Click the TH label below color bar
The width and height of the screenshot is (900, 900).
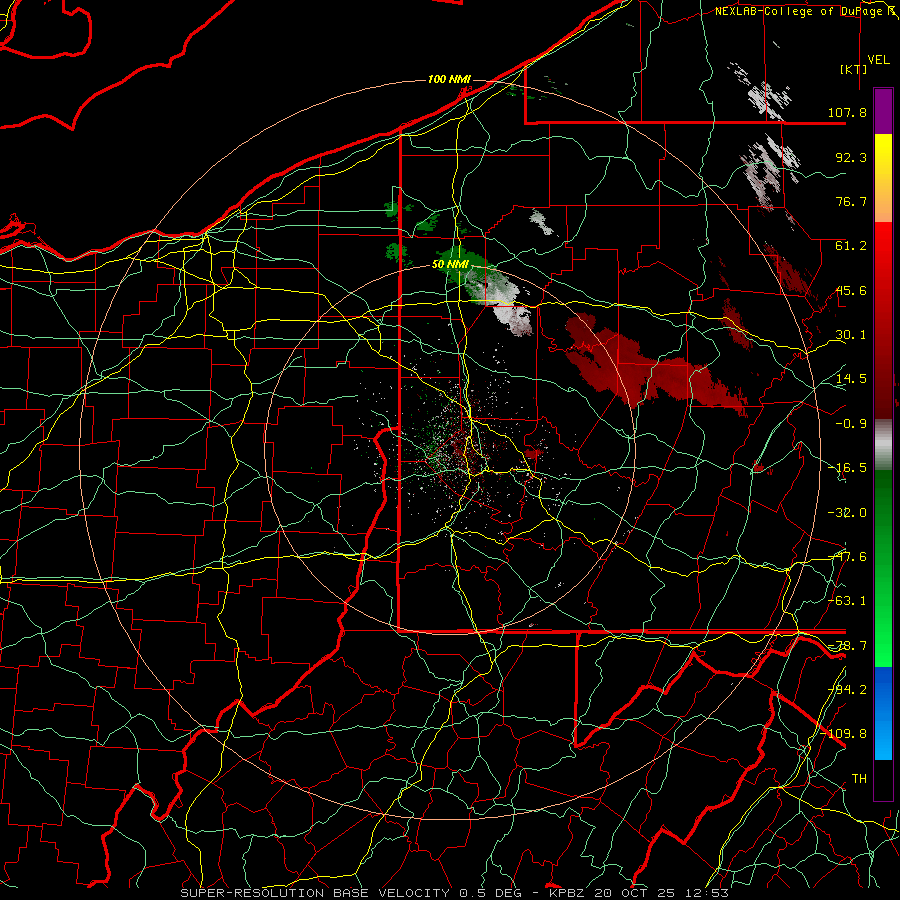click(x=859, y=778)
